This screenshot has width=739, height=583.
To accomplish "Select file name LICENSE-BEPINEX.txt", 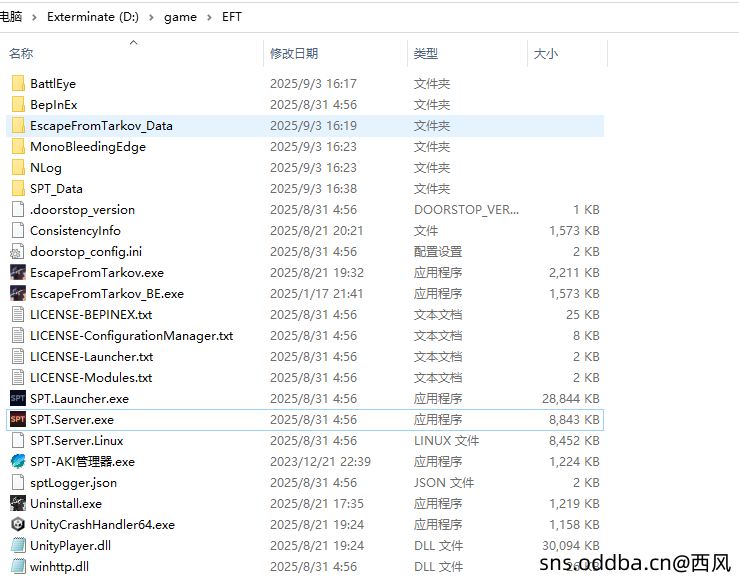I will [91, 314].
